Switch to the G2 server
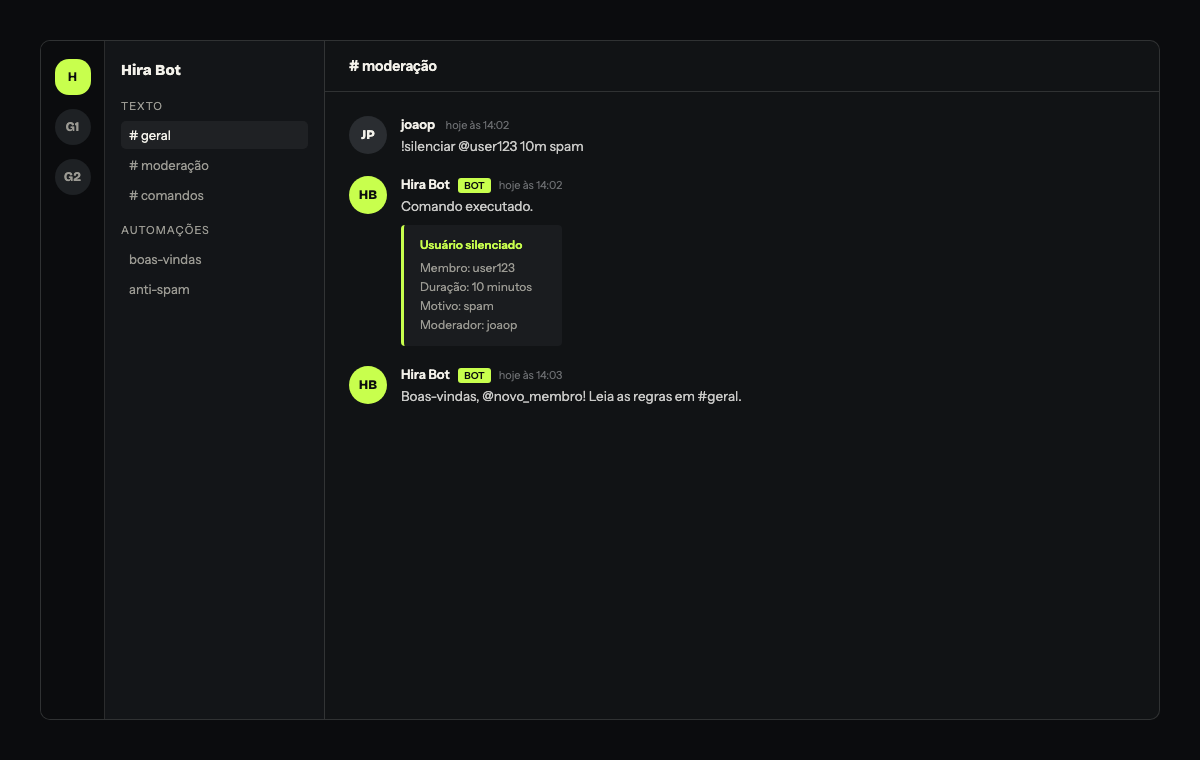 73,177
